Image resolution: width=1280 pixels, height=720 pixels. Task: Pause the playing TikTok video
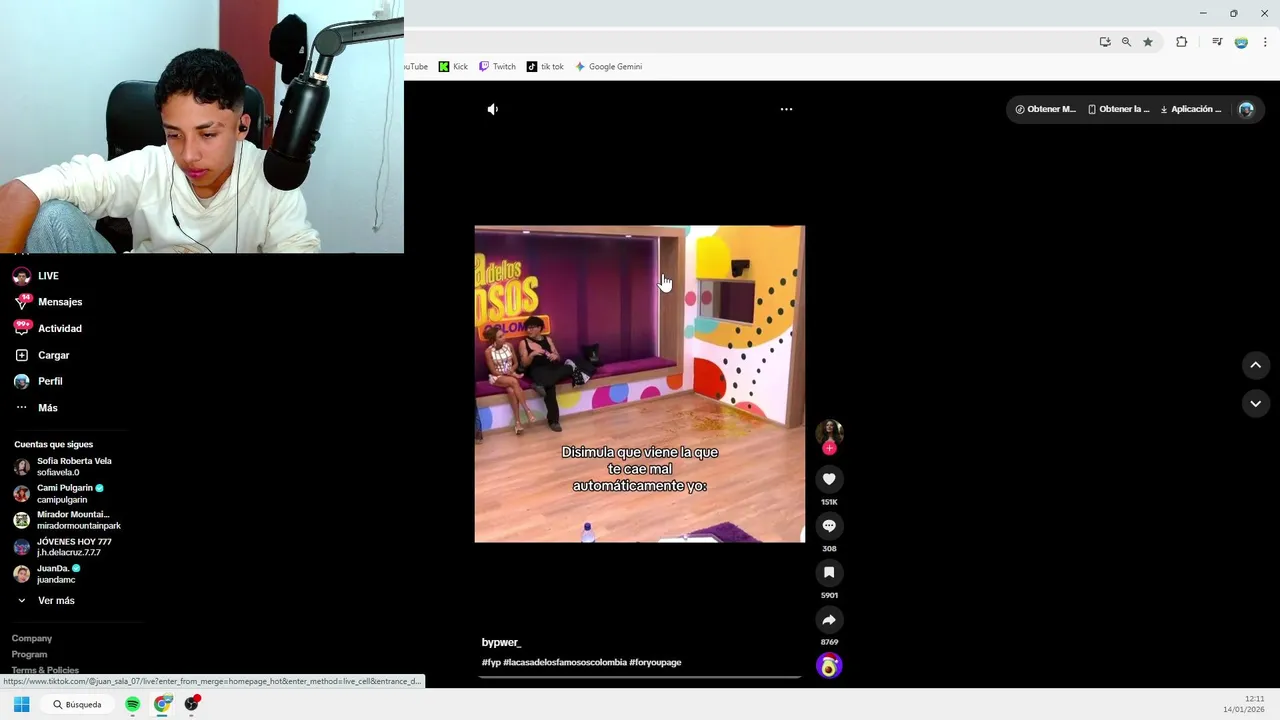(640, 384)
